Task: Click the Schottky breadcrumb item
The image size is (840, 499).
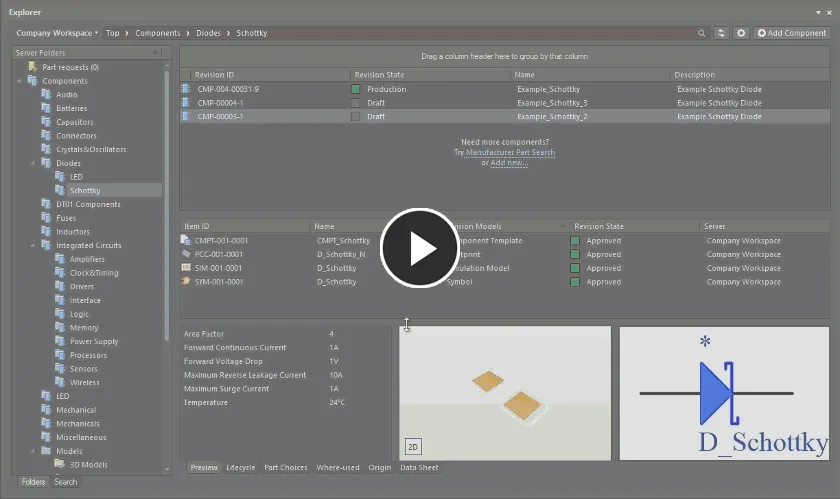Action: tap(252, 33)
